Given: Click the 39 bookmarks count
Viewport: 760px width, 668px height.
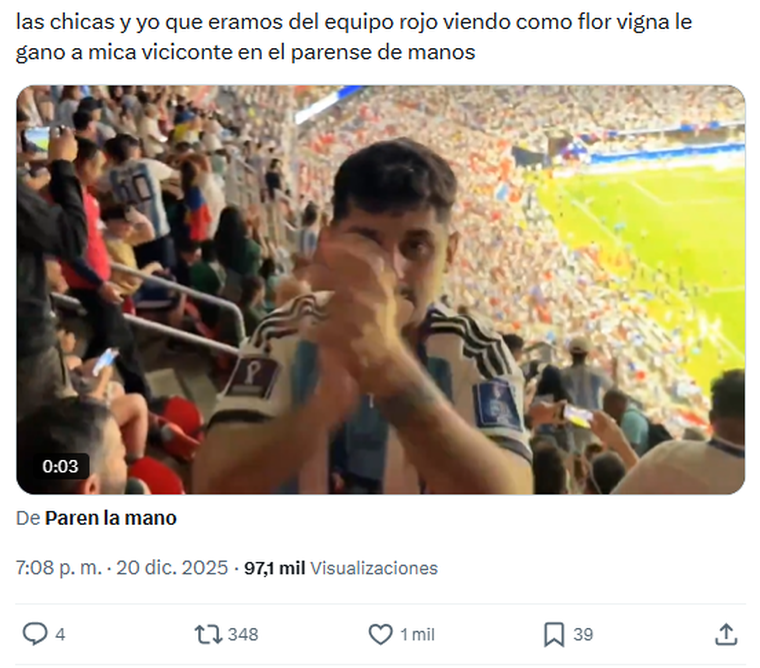Looking at the screenshot, I should click(x=583, y=635).
